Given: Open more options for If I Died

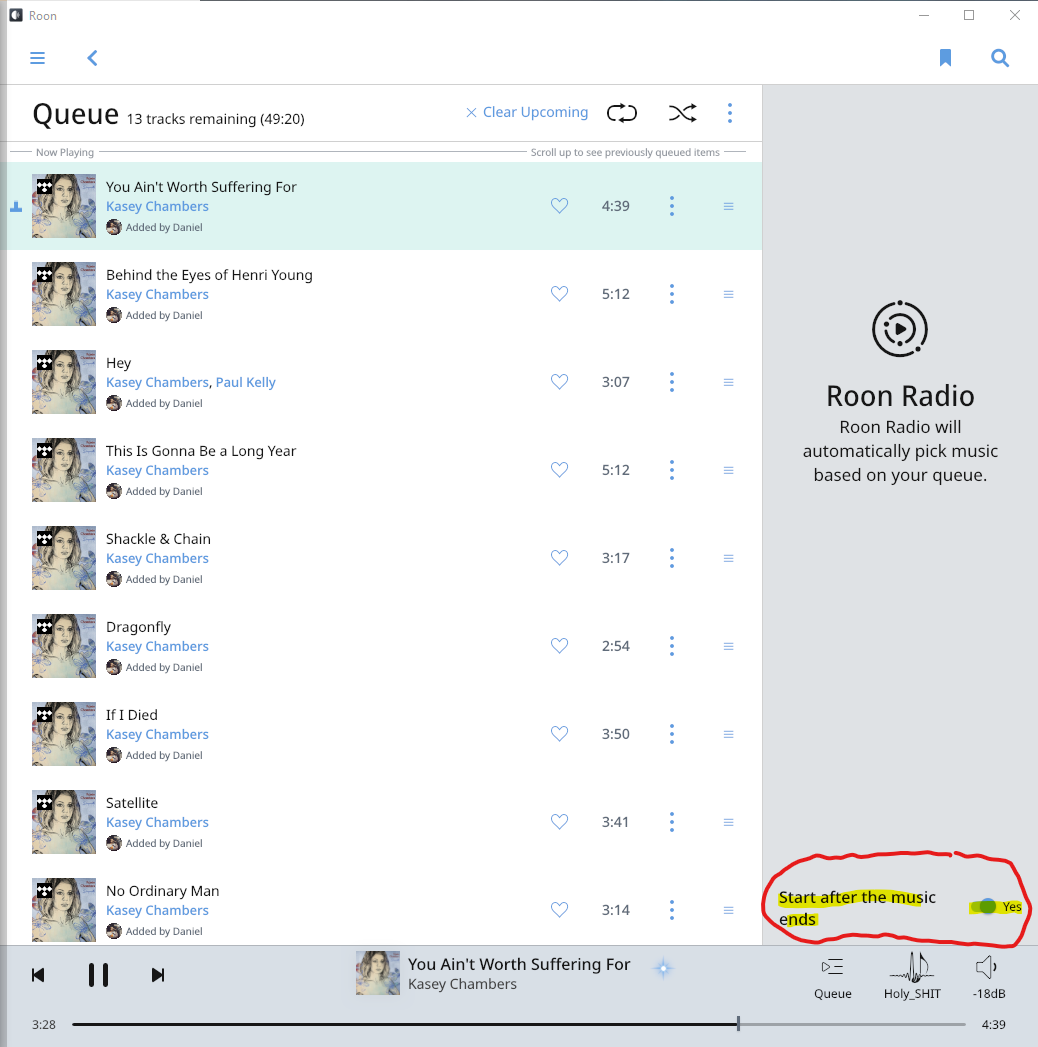Looking at the screenshot, I should point(672,734).
